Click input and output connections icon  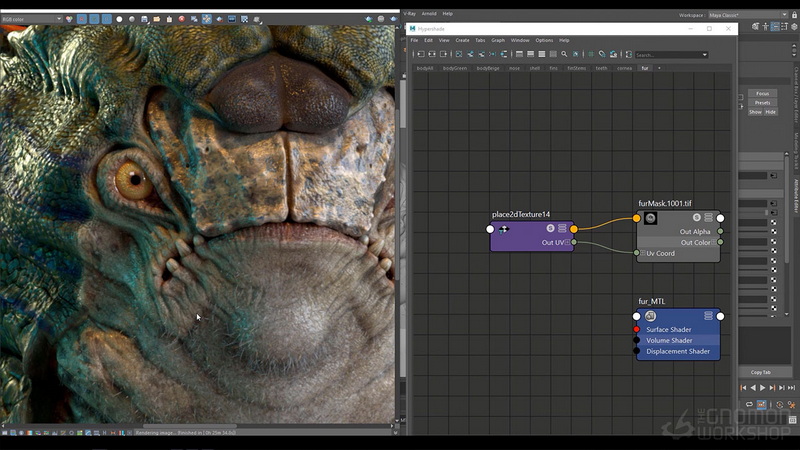[x=432, y=54]
